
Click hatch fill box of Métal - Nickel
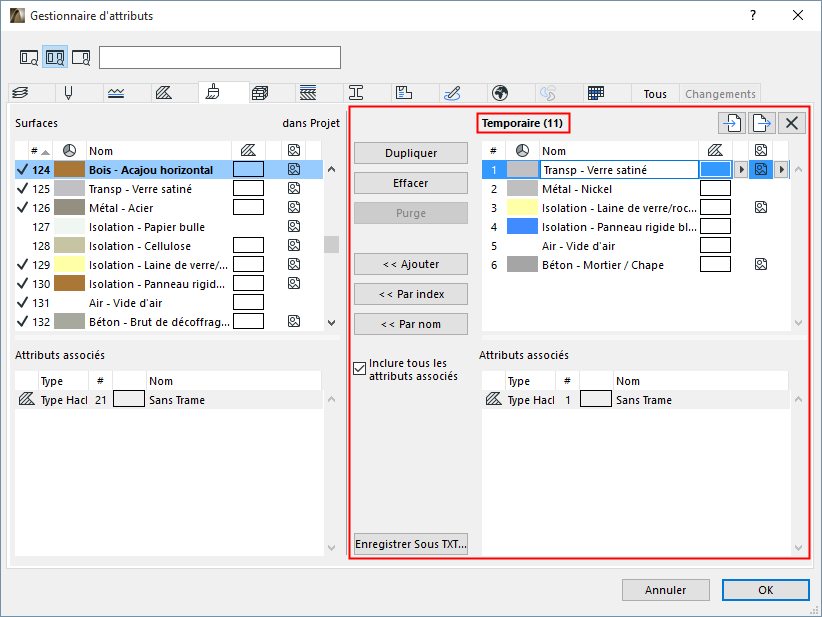[715, 188]
